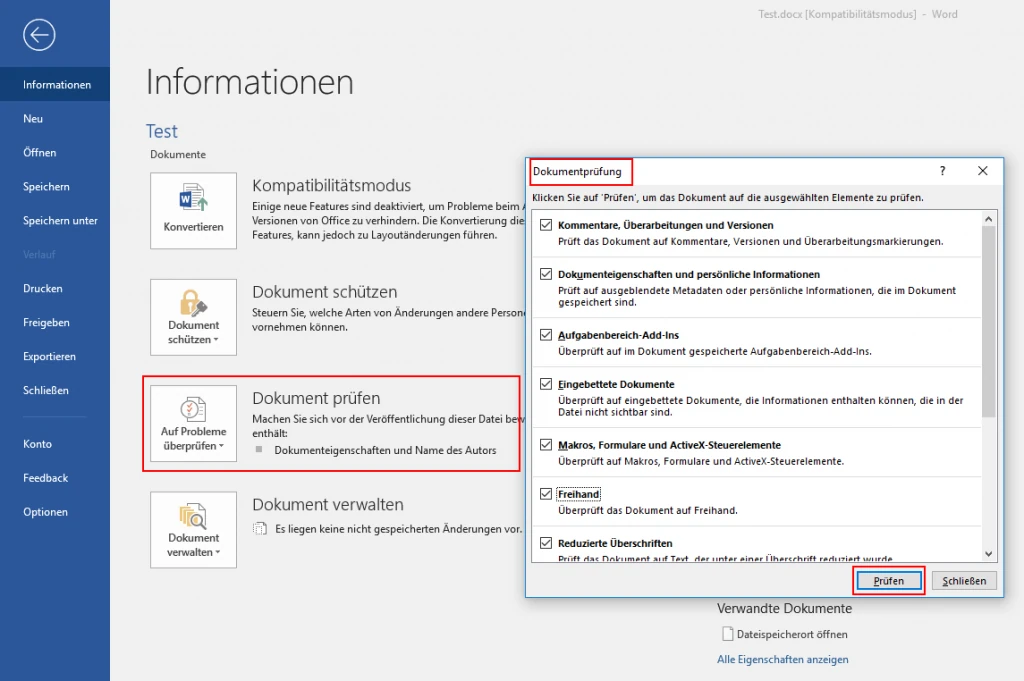Toggle Kommentare, Überarbeitungen und Versionen checkbox
Viewport: 1024px width, 681px height.
point(546,225)
